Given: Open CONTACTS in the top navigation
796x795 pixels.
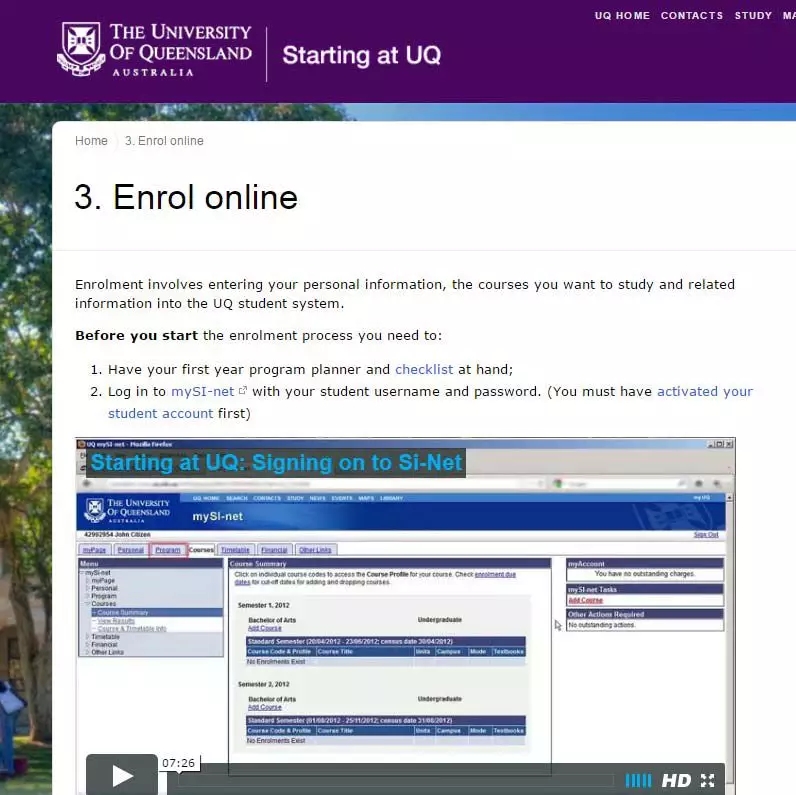Looking at the screenshot, I should (x=692, y=16).
